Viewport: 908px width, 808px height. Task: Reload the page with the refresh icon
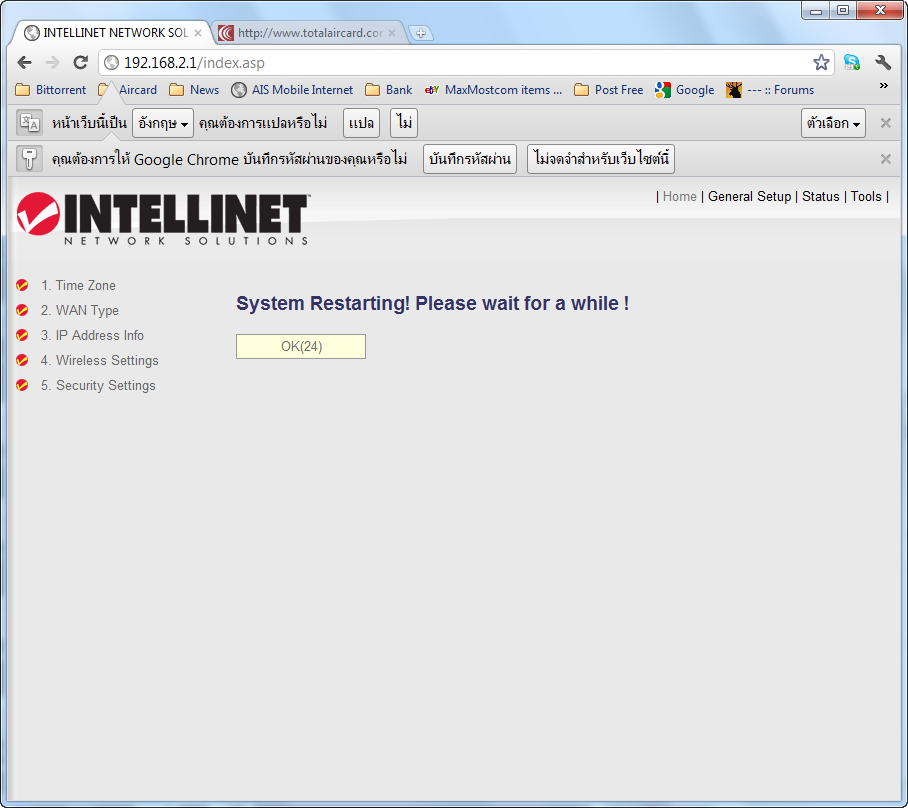click(x=80, y=63)
